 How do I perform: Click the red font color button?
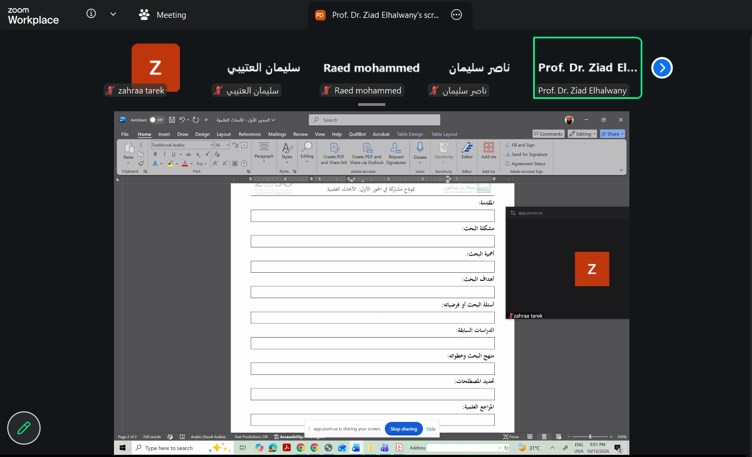[185, 164]
